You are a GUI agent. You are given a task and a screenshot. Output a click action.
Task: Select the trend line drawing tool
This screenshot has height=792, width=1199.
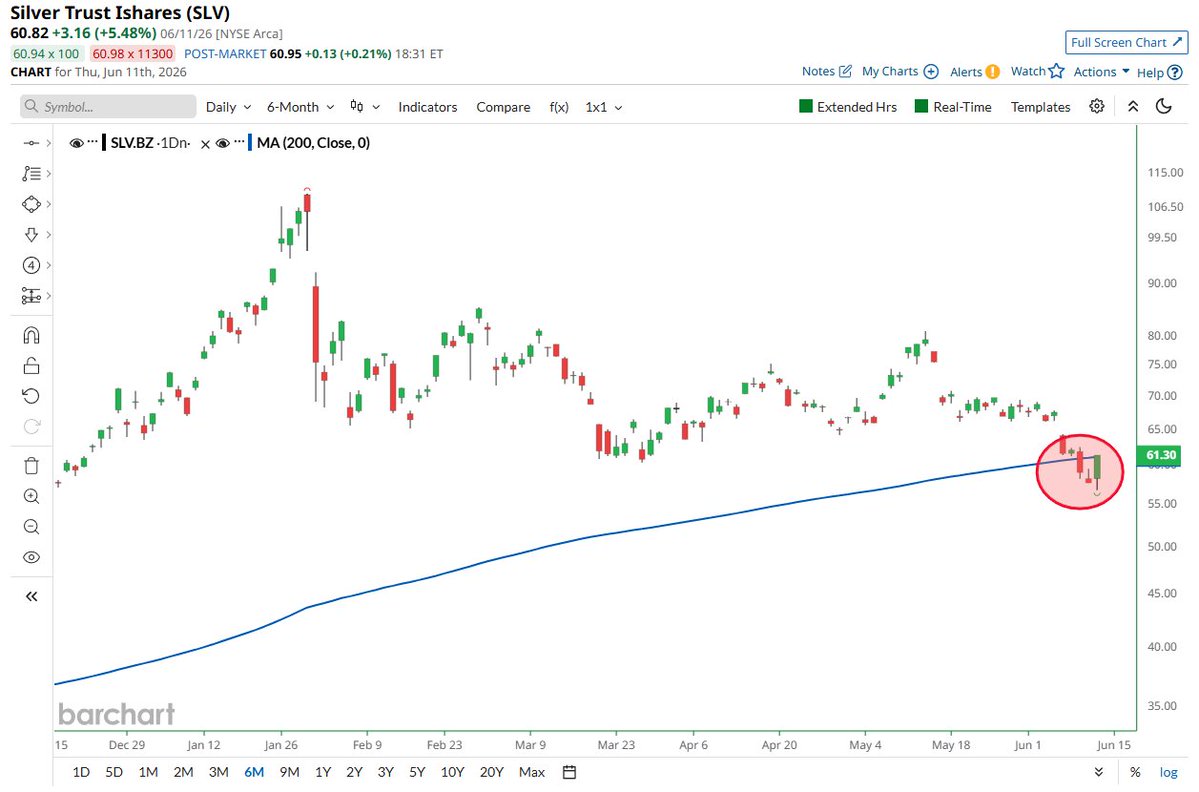(31, 143)
